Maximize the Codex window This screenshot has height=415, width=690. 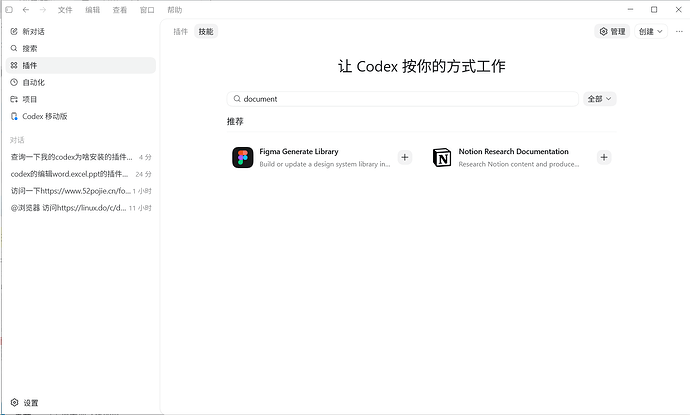(654, 9)
